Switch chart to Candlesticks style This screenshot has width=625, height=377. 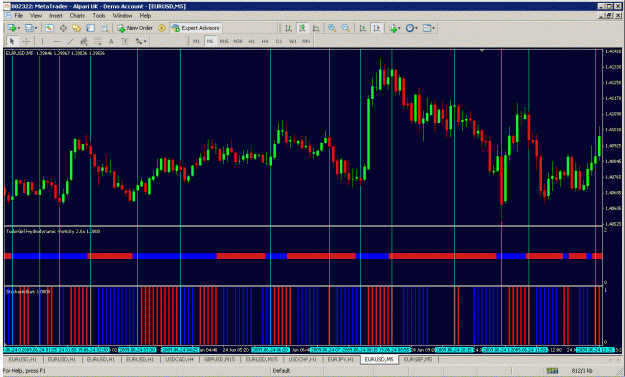click(302, 28)
